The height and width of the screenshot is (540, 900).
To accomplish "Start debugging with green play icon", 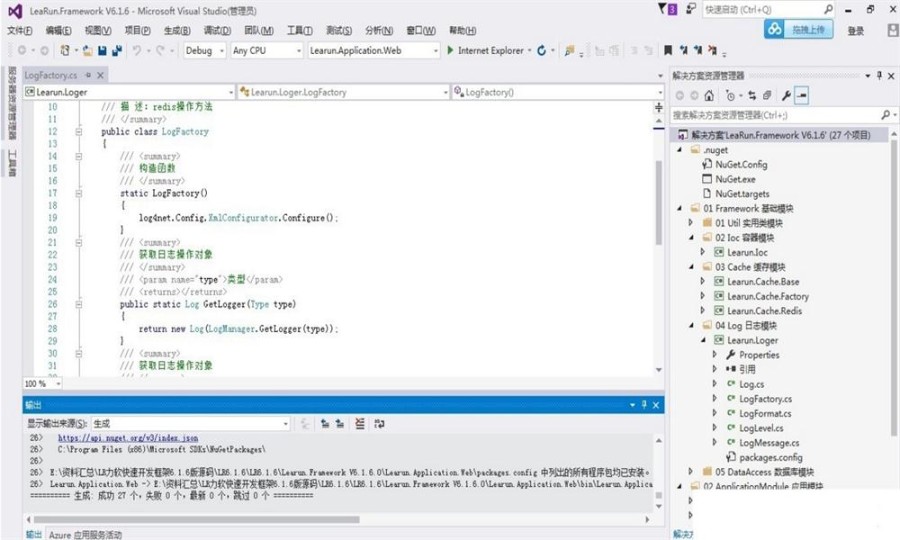I will click(450, 50).
